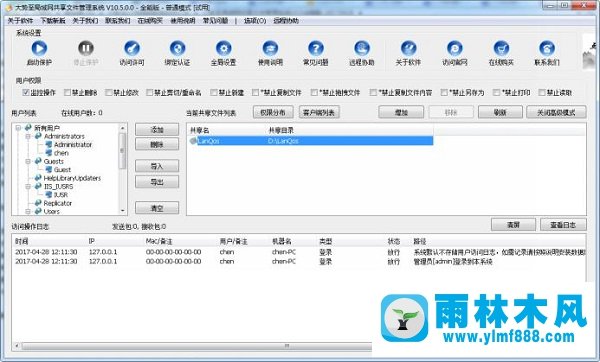This screenshot has width=600, height=362.
Task: Open 绑定认证 binding authentication icon
Action: click(x=178, y=48)
